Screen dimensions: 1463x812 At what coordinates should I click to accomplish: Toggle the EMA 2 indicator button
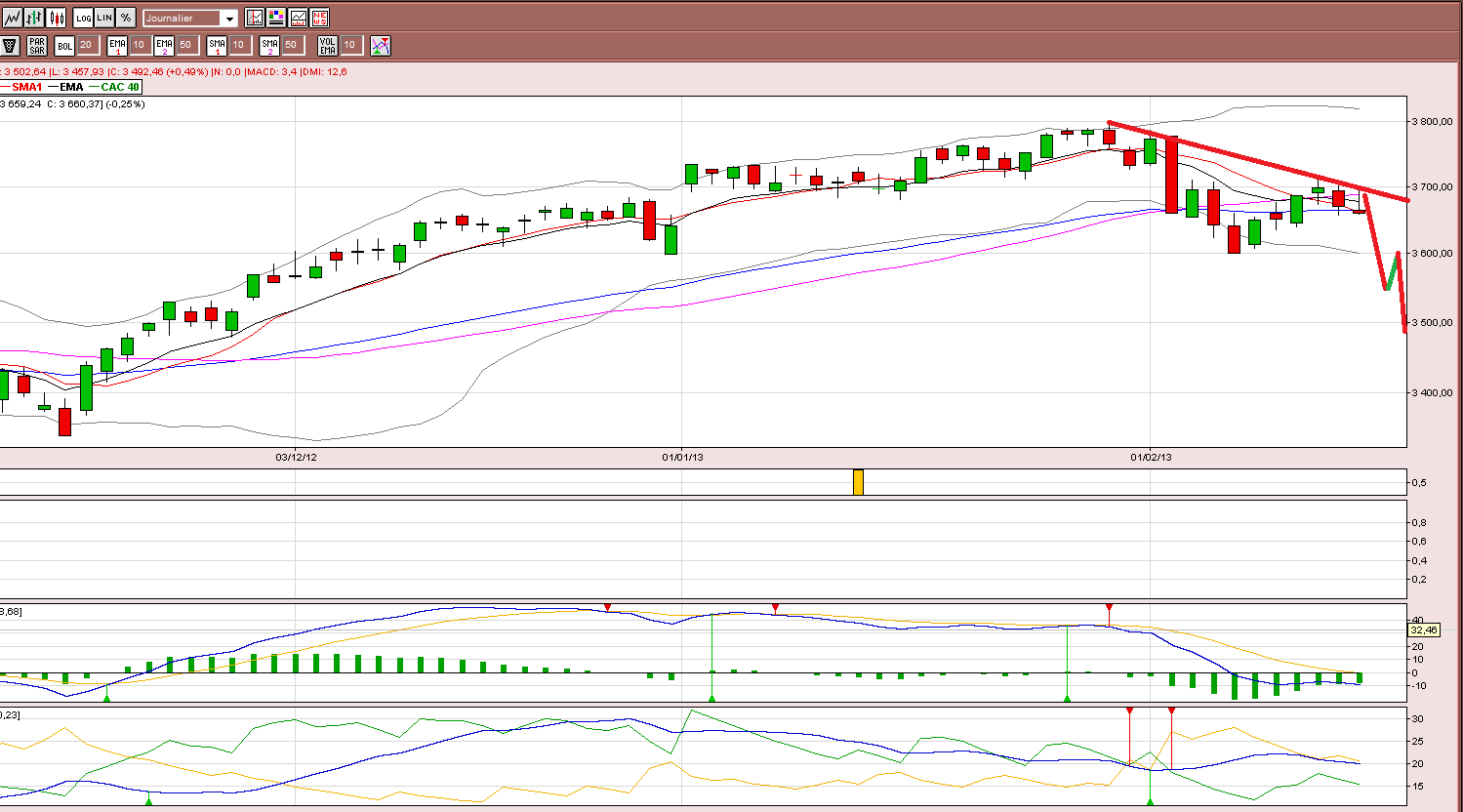(x=163, y=45)
